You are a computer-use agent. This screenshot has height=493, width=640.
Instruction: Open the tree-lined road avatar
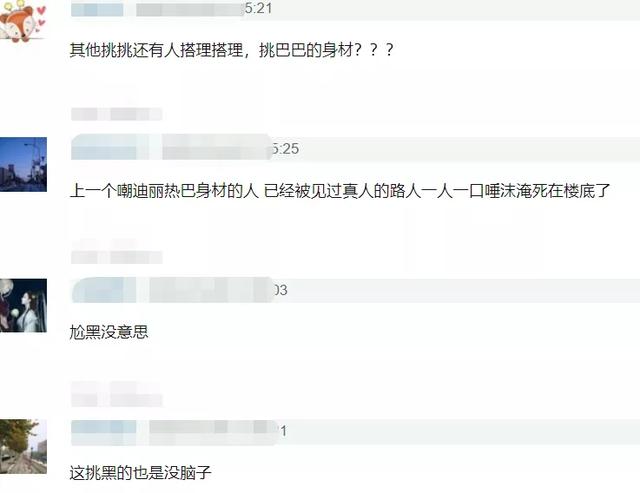coord(23,446)
